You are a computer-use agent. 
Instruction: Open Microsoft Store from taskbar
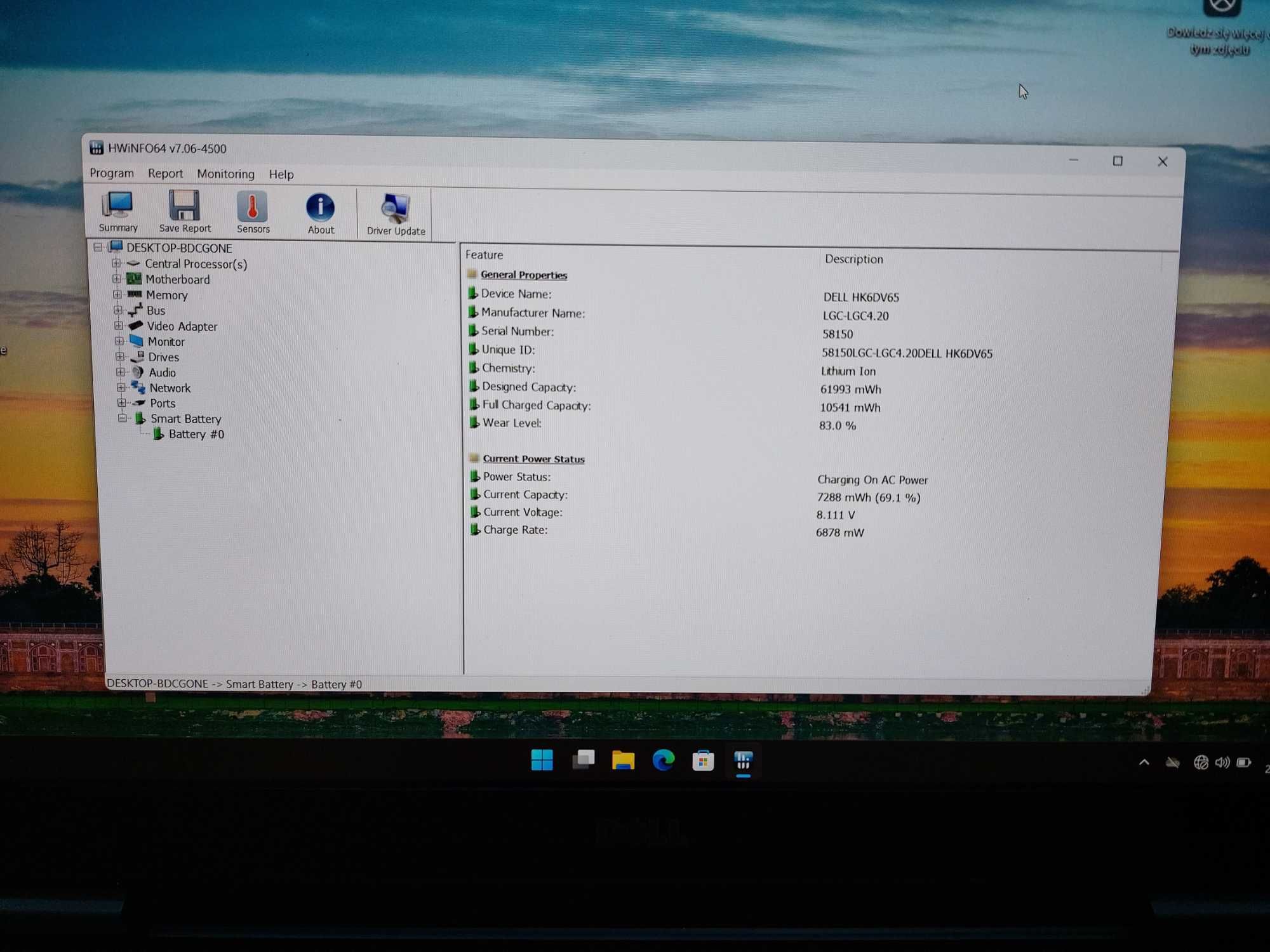[703, 760]
